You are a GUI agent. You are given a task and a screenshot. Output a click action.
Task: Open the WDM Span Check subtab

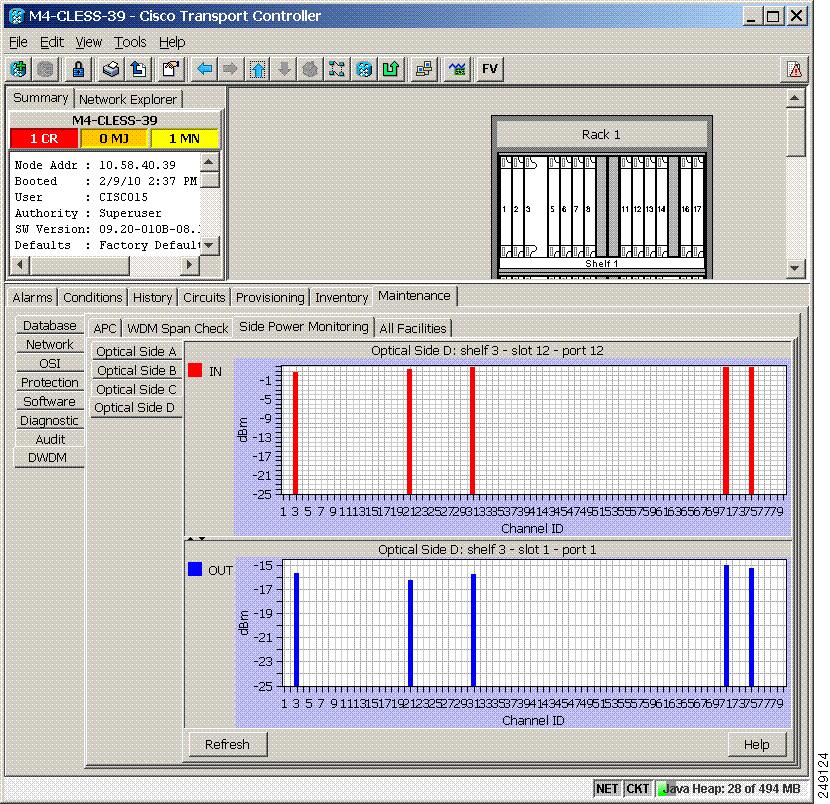point(177,328)
